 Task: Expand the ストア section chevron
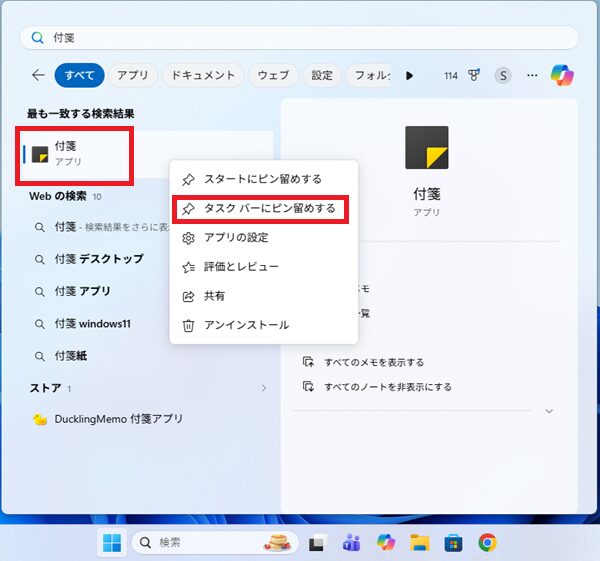(x=264, y=388)
